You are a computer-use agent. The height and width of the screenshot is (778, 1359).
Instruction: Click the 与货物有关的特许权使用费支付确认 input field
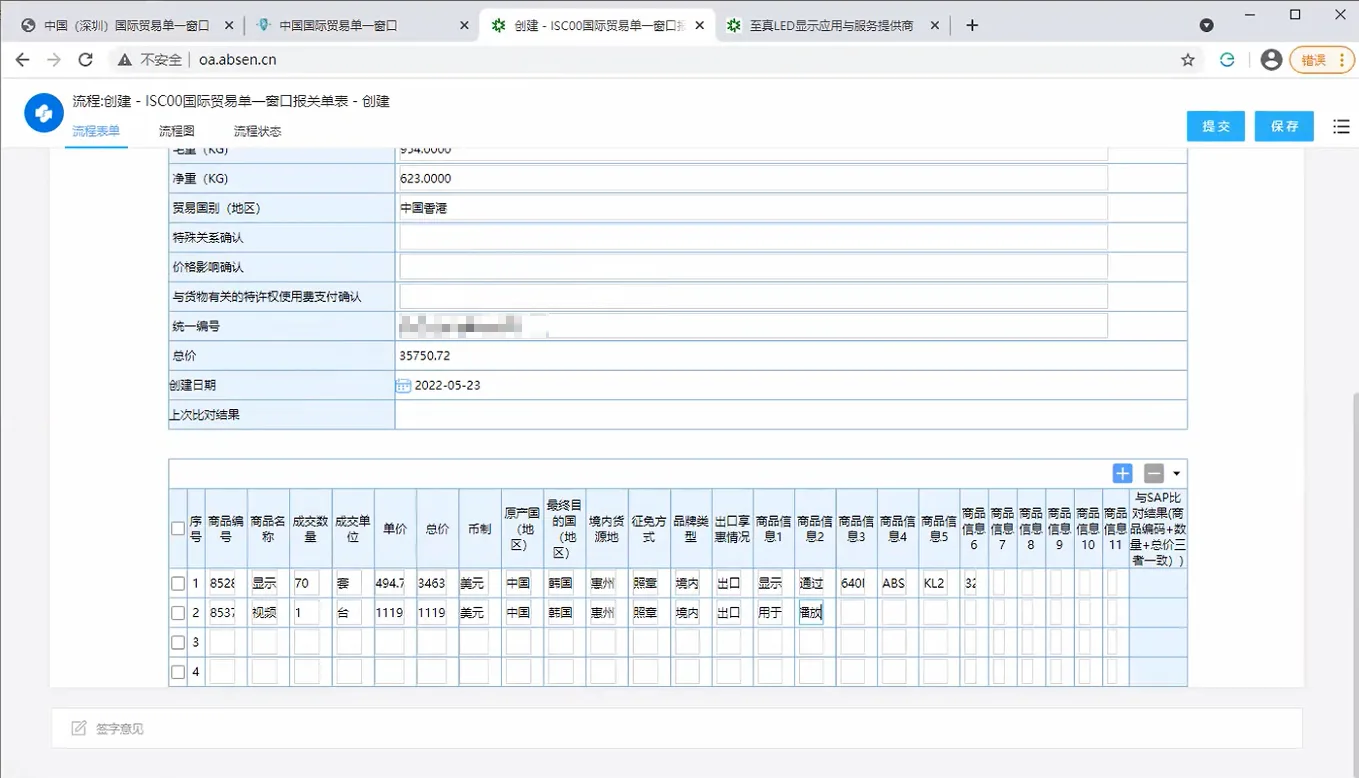[753, 297]
